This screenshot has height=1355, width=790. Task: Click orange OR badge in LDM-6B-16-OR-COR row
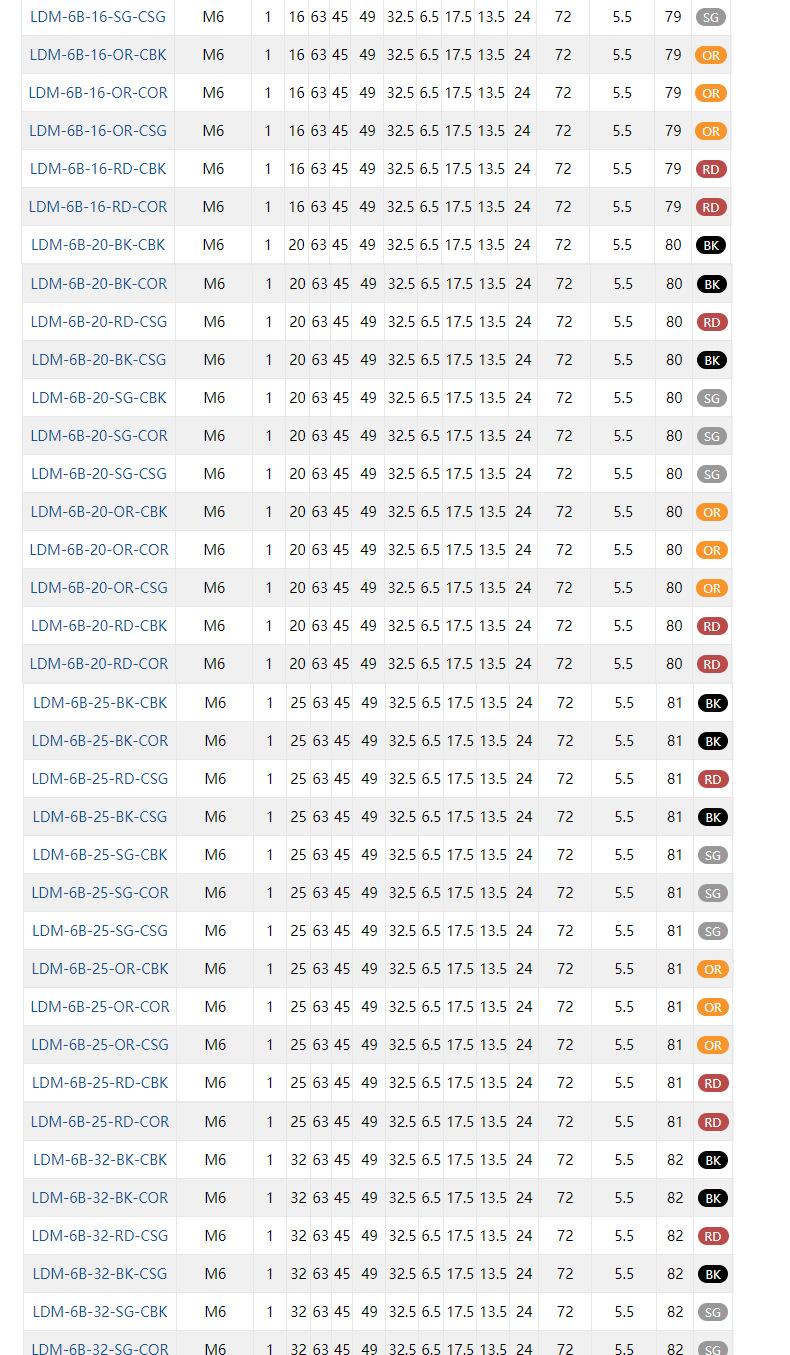711,93
